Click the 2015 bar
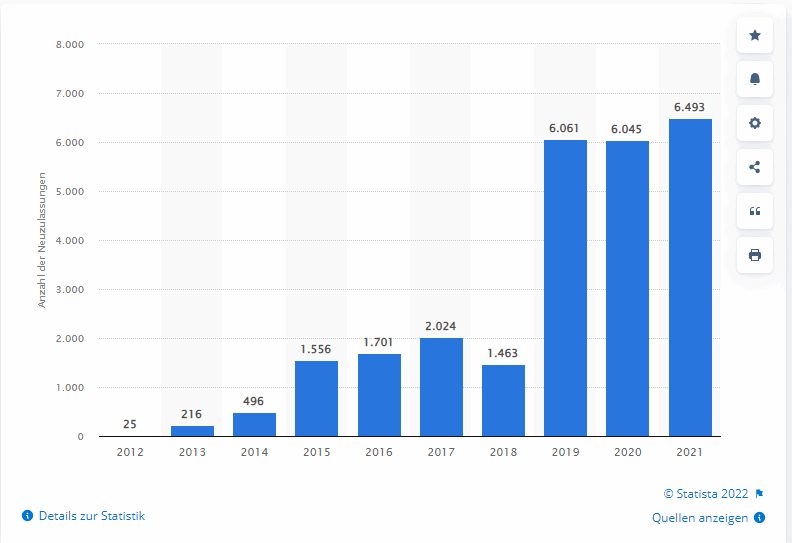The width and height of the screenshot is (792, 543). pyautogui.click(x=316, y=399)
